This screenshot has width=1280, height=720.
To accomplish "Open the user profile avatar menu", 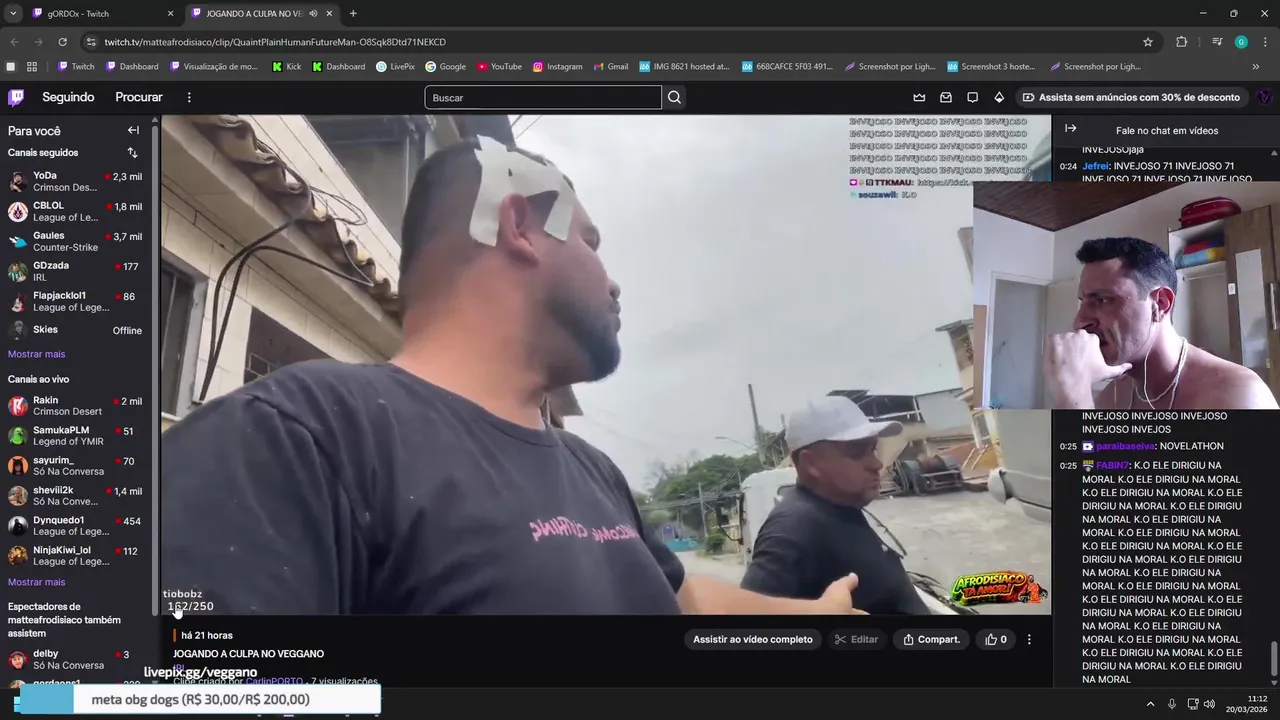I will 1264,97.
